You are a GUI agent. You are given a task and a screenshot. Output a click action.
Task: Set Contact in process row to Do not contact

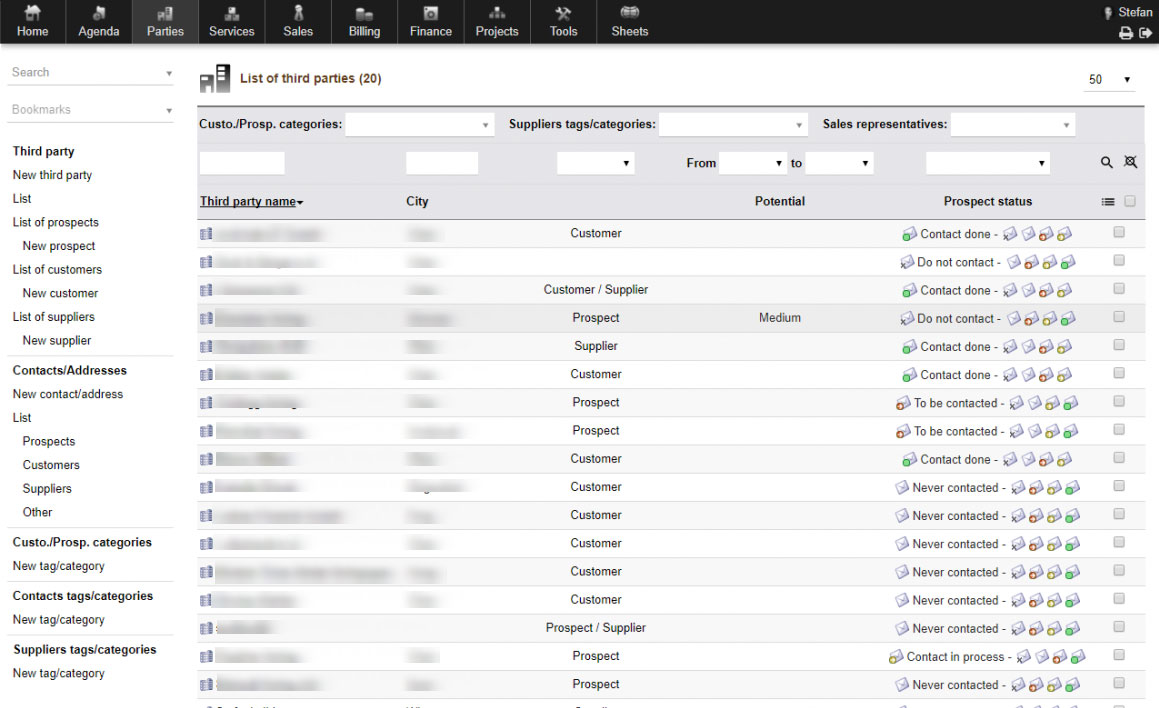pyautogui.click(x=1024, y=657)
